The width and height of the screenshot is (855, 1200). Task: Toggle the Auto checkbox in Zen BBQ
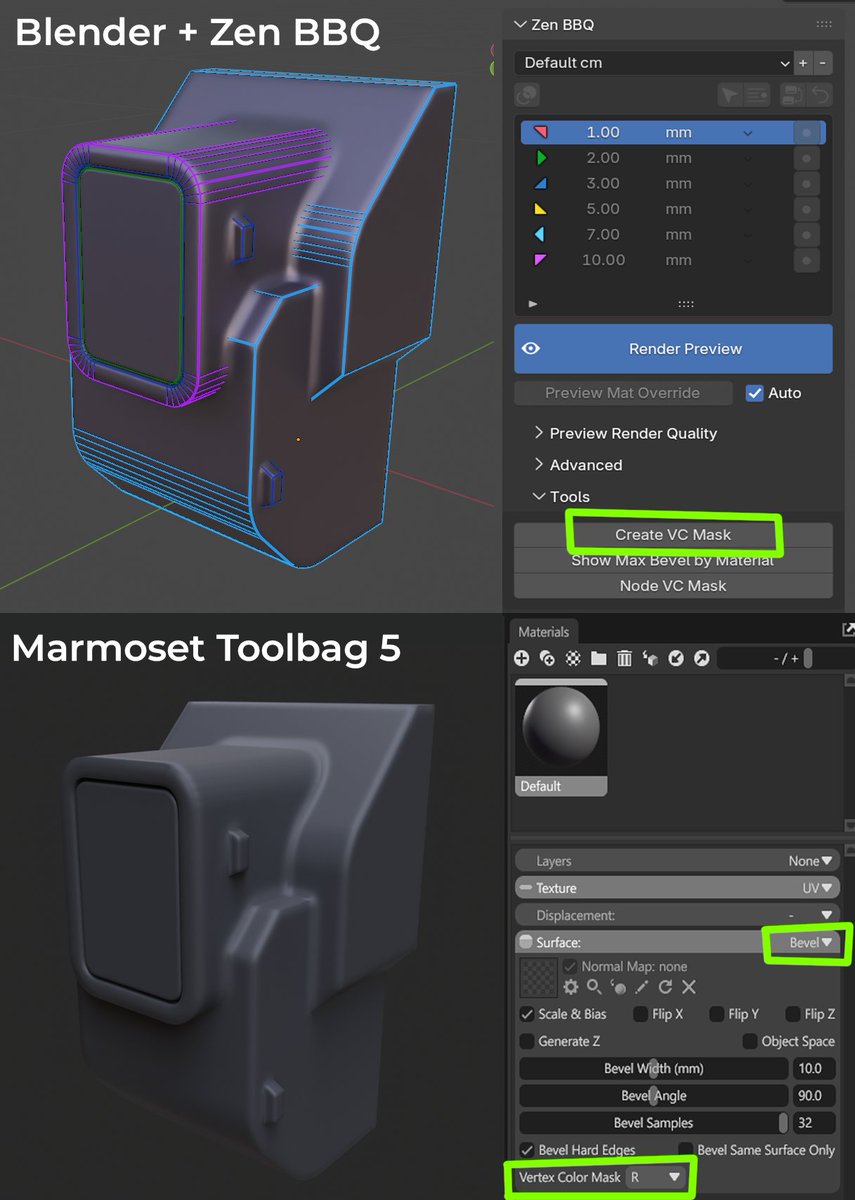755,393
